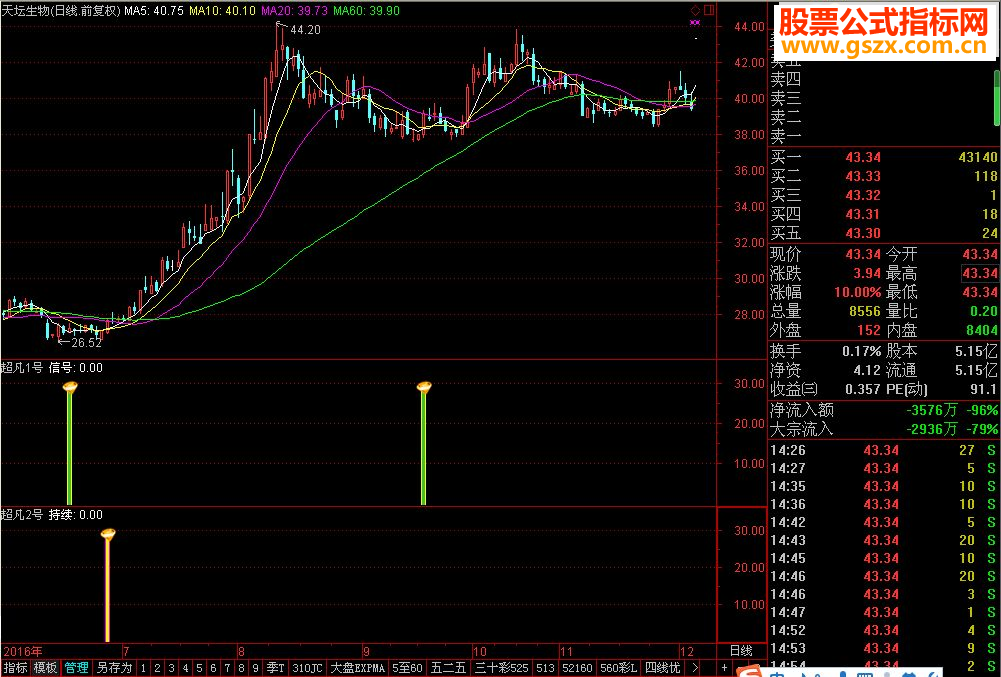
Task: Click the 买五 bid price 43.30
Action: click(x=863, y=234)
